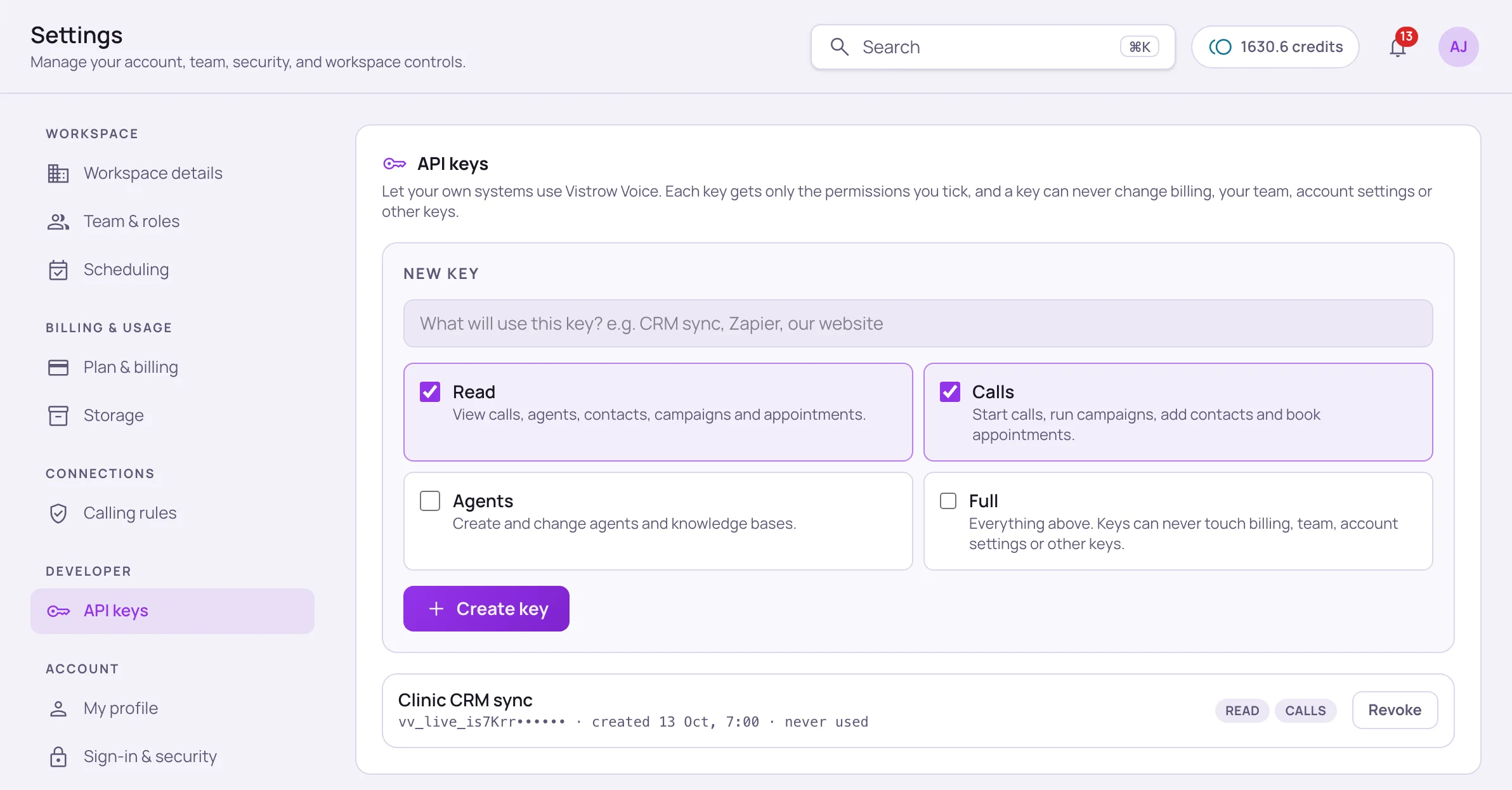Click the Team & roles people icon
This screenshot has width=1512, height=790.
58,221
